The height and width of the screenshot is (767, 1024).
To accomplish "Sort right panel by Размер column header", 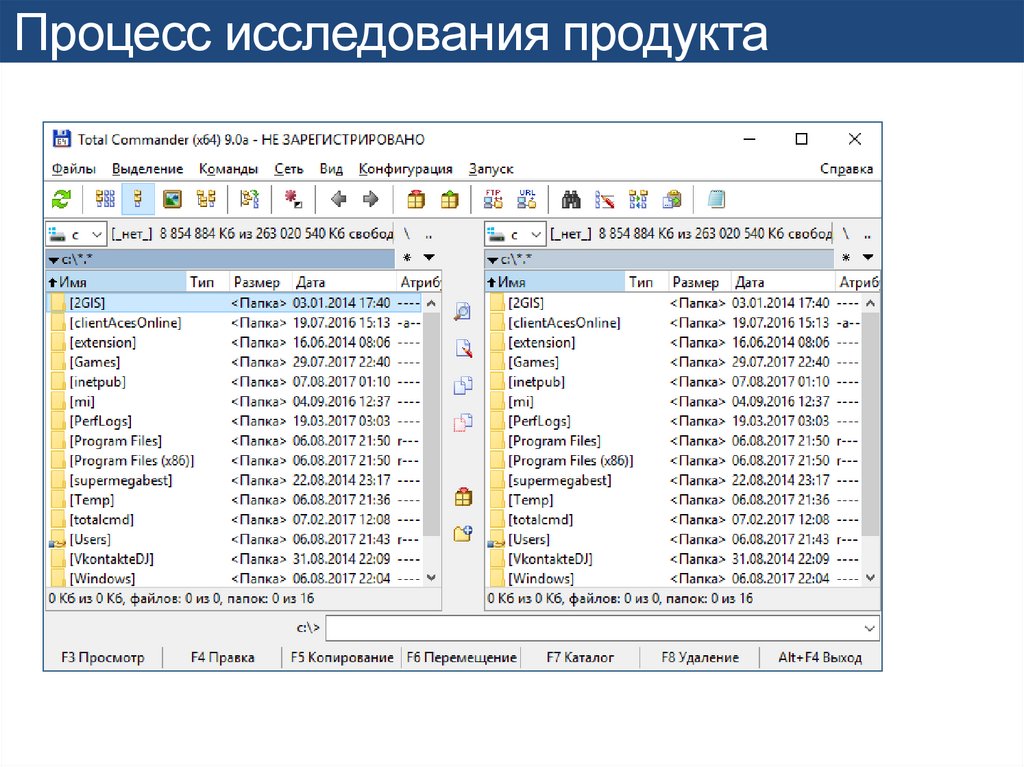I will pyautogui.click(x=699, y=282).
